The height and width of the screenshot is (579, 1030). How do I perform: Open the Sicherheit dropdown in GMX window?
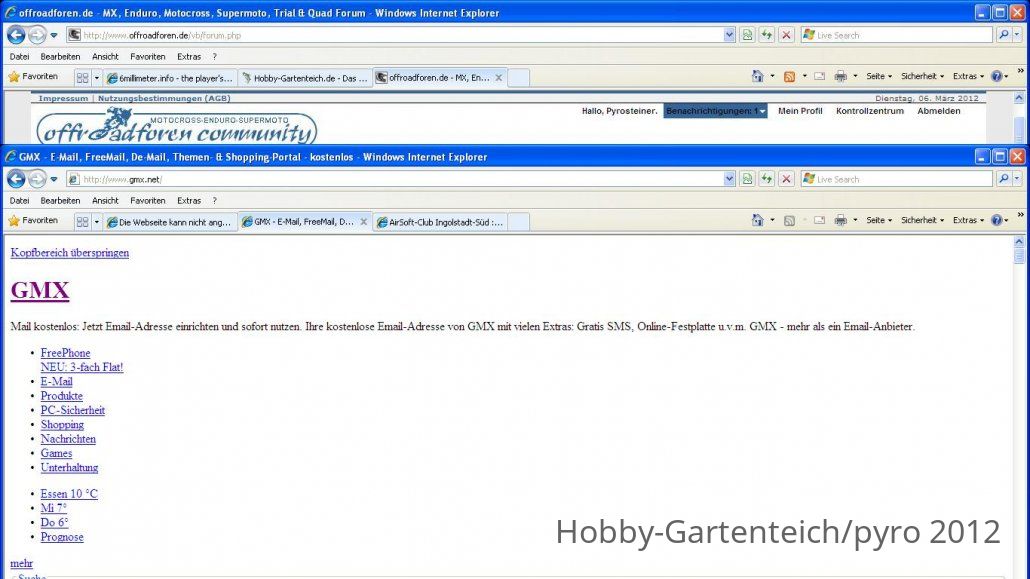(922, 220)
